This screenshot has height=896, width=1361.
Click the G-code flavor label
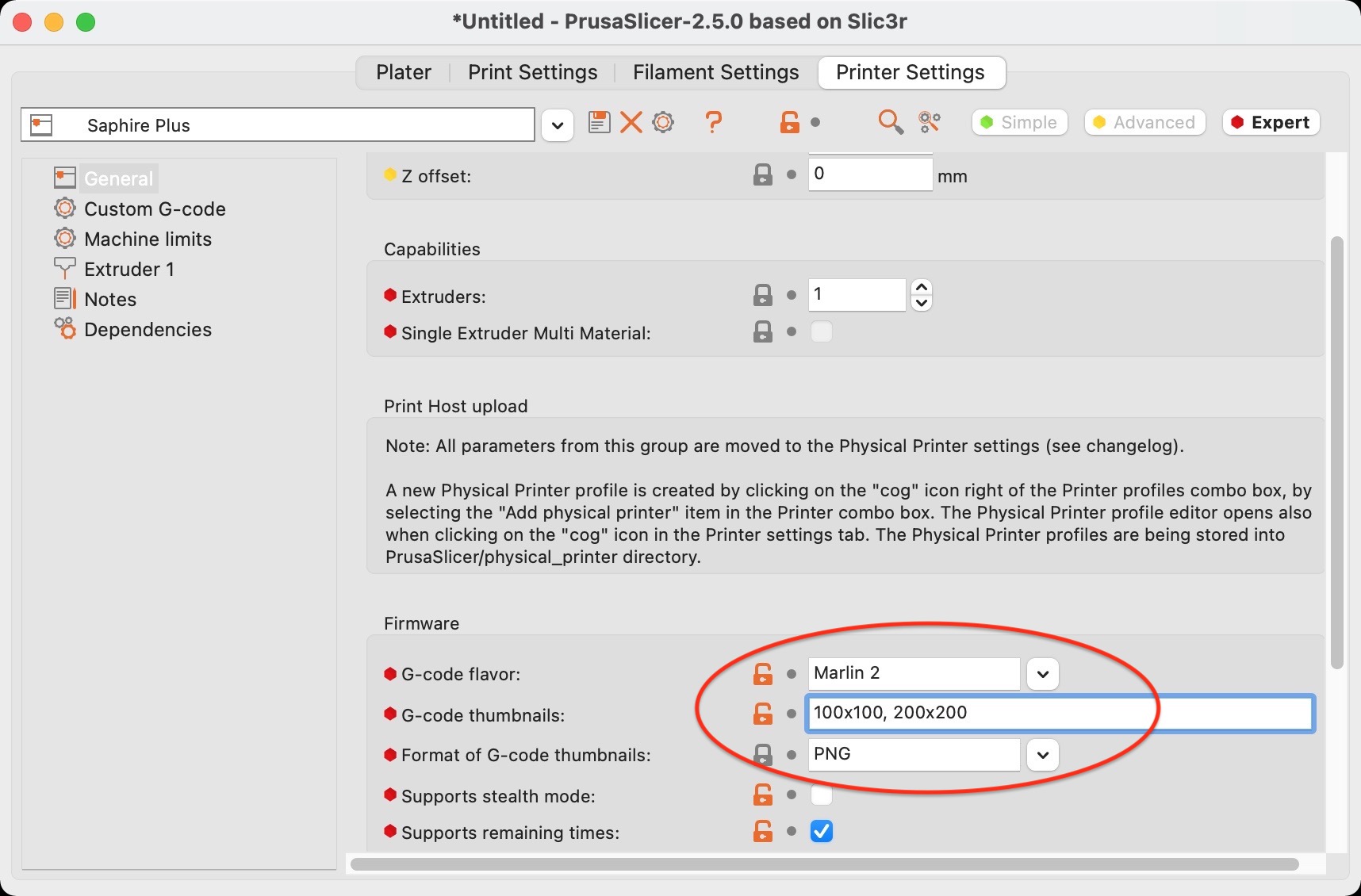point(461,674)
